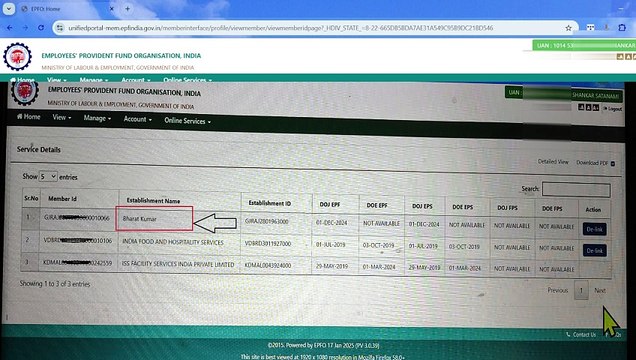Click the address bar URL field

coord(315,28)
